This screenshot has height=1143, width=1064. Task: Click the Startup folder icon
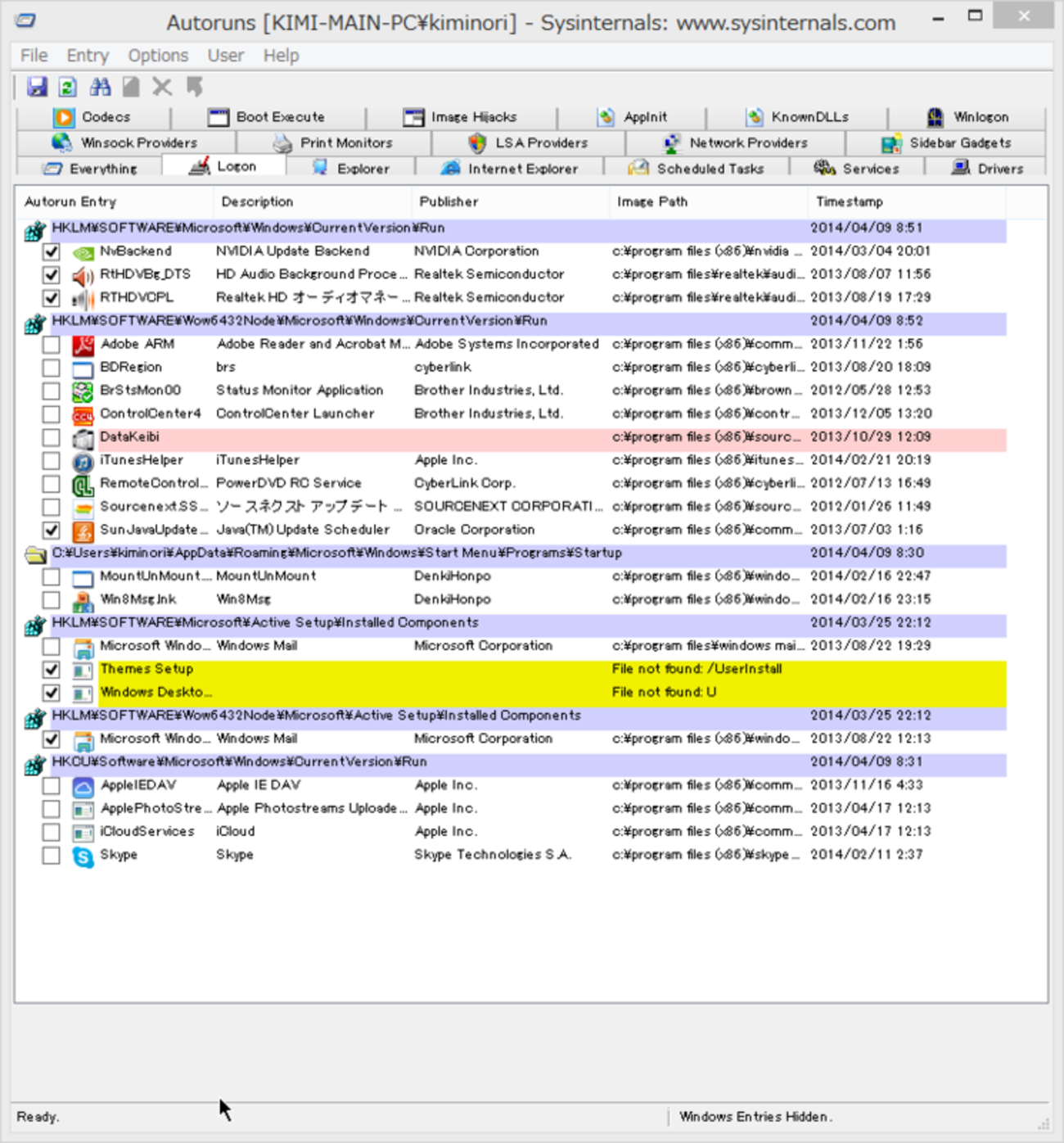[x=35, y=554]
